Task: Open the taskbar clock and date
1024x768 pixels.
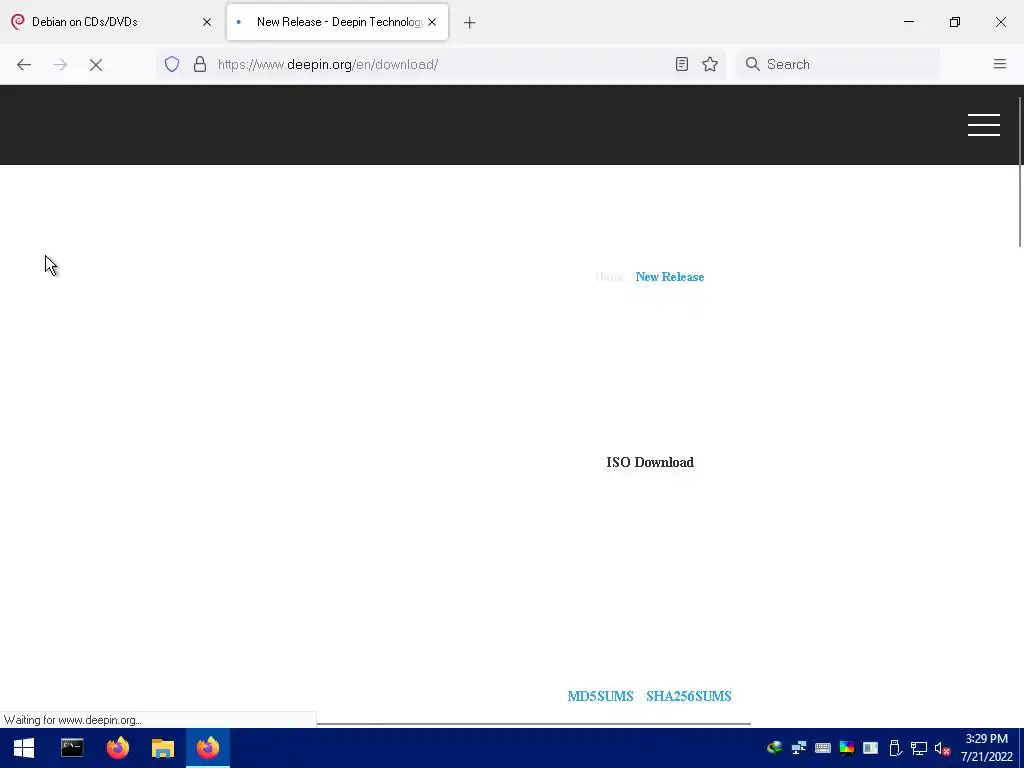Action: tap(986, 748)
